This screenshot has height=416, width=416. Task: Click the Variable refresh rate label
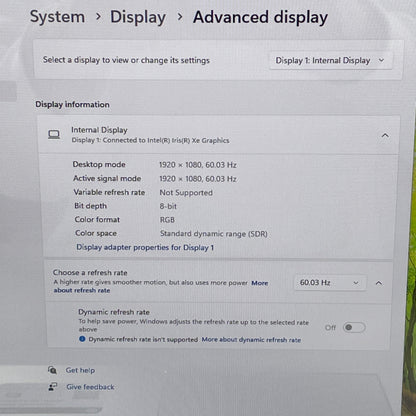pyautogui.click(x=109, y=192)
